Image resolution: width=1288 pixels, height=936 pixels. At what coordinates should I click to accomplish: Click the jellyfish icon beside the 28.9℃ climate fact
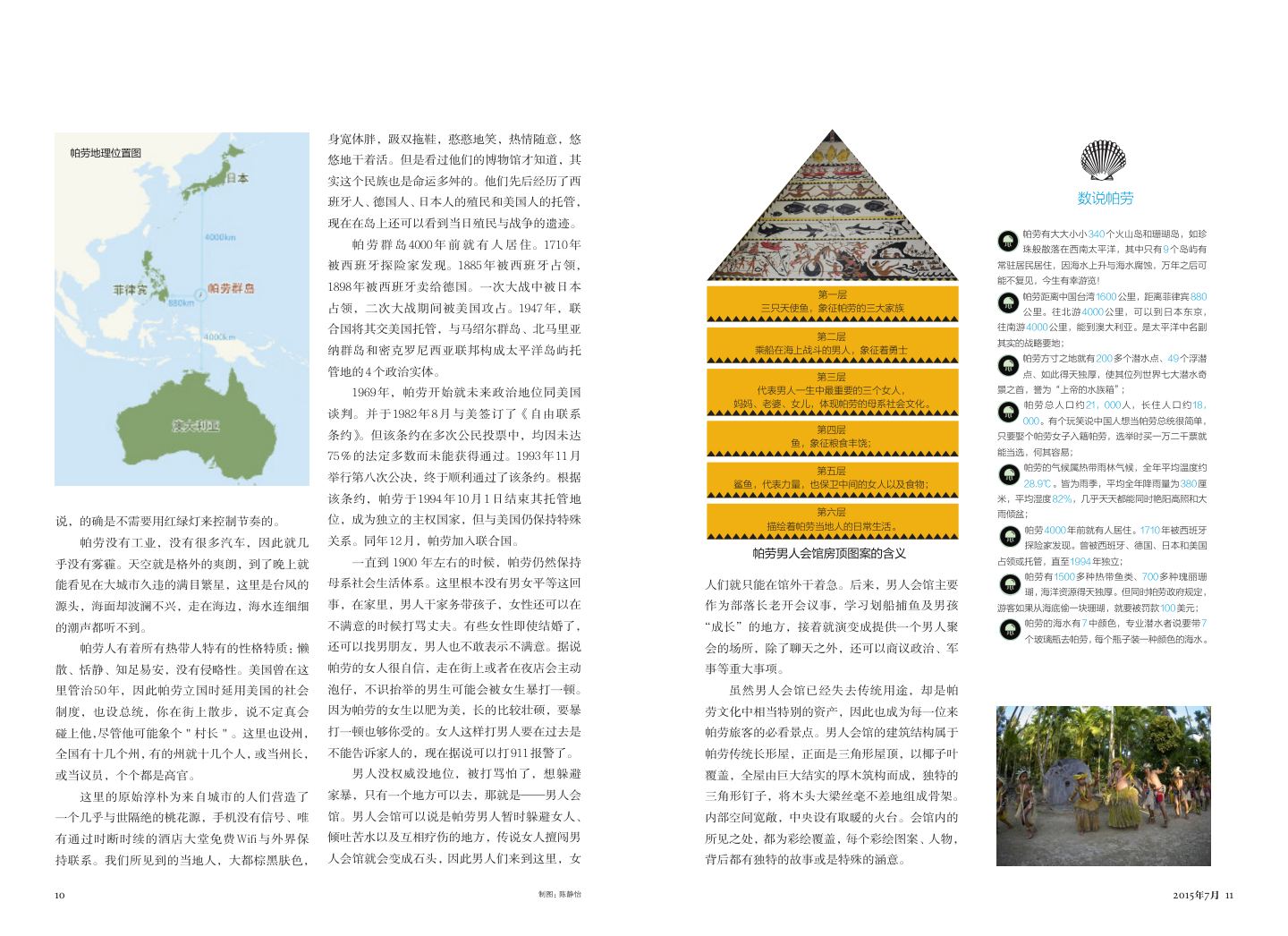coord(1008,474)
